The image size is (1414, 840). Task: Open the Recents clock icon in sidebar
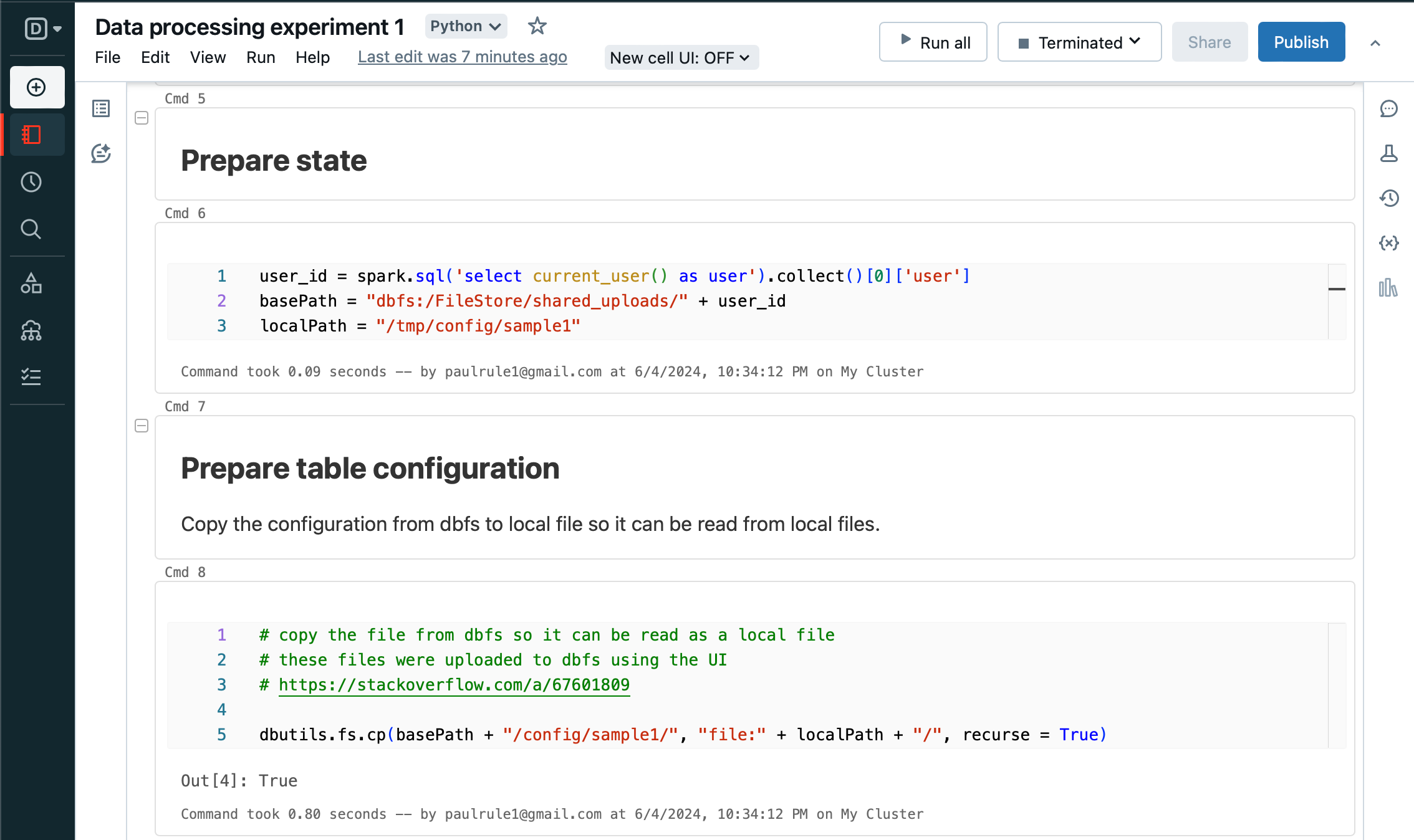31,182
